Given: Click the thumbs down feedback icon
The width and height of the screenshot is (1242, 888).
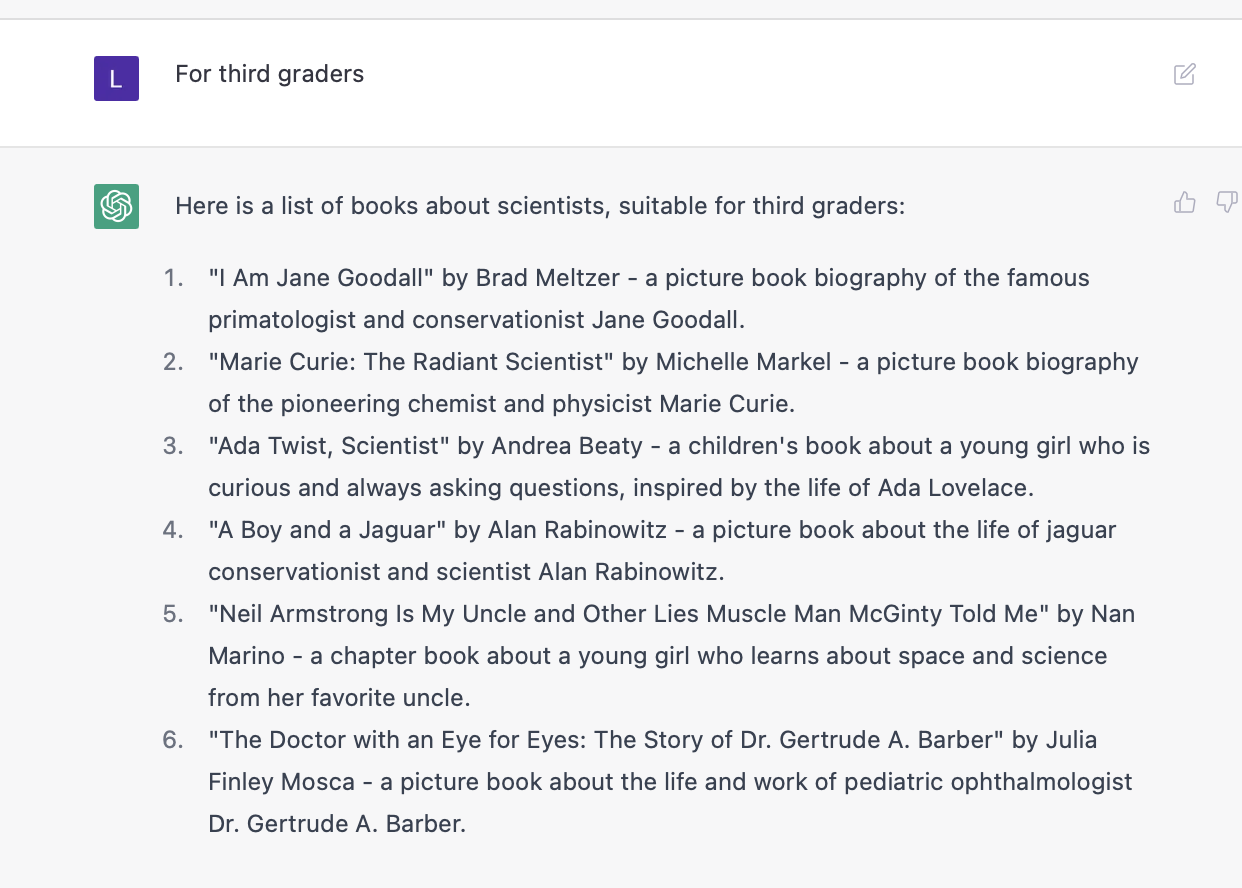Looking at the screenshot, I should click(1227, 203).
